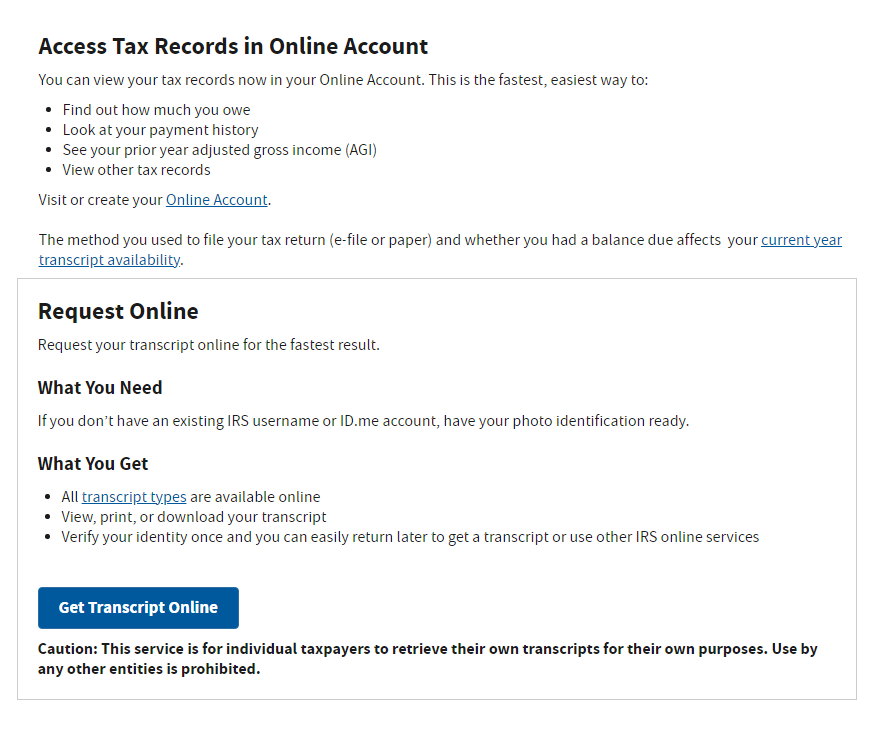
Task: Select the What You Need subheading
Action: click(100, 388)
